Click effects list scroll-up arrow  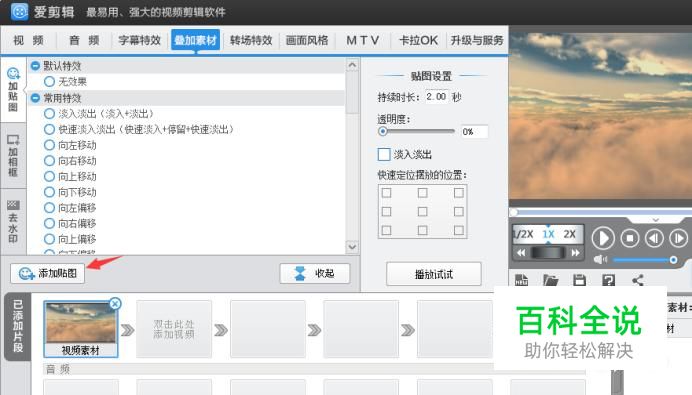tap(352, 65)
